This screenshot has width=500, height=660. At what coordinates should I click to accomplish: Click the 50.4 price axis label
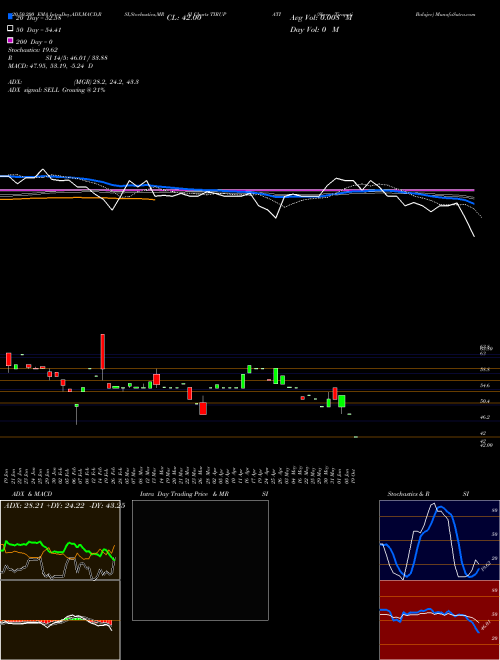click(485, 401)
